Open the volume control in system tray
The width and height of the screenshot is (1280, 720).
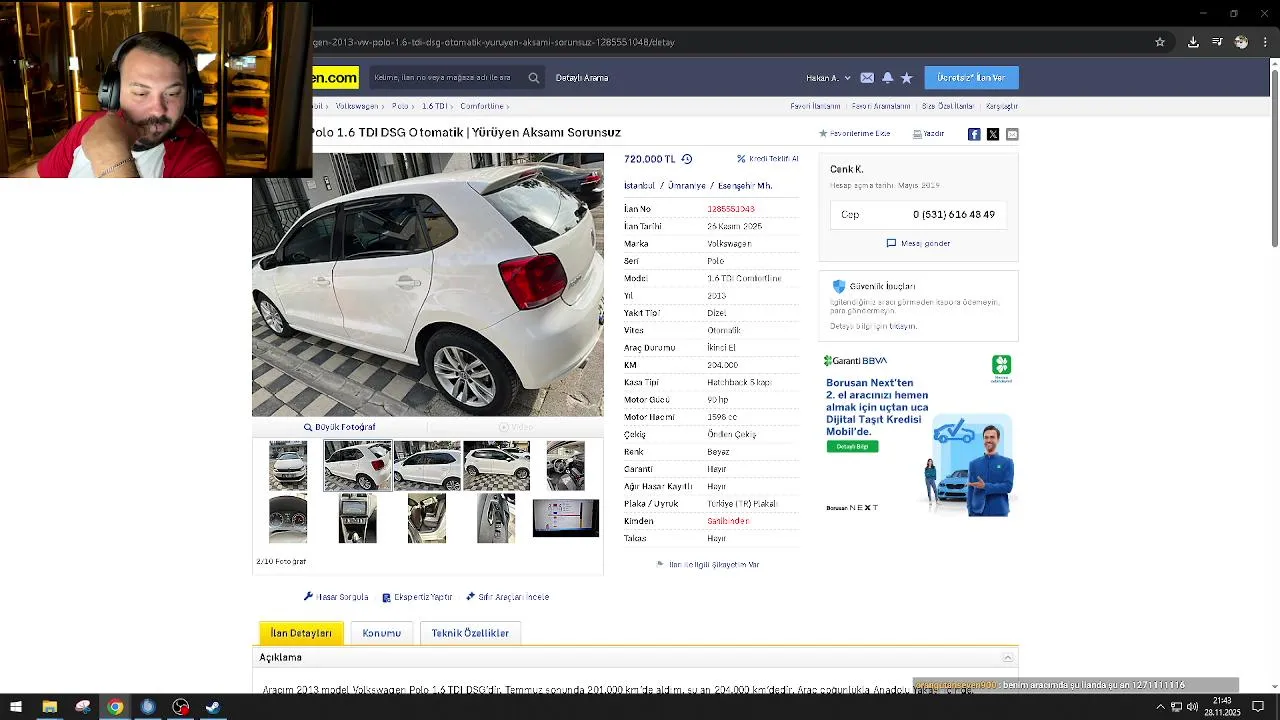pyautogui.click(x=1192, y=707)
